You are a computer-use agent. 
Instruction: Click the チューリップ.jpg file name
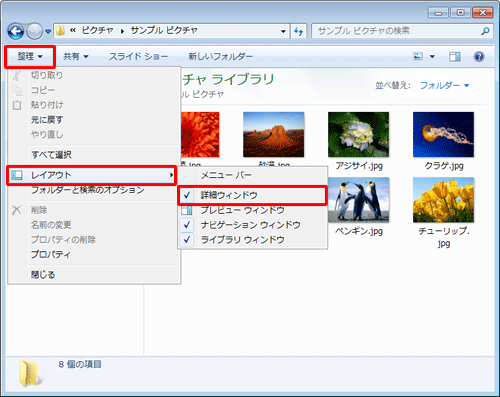pyautogui.click(x=444, y=237)
